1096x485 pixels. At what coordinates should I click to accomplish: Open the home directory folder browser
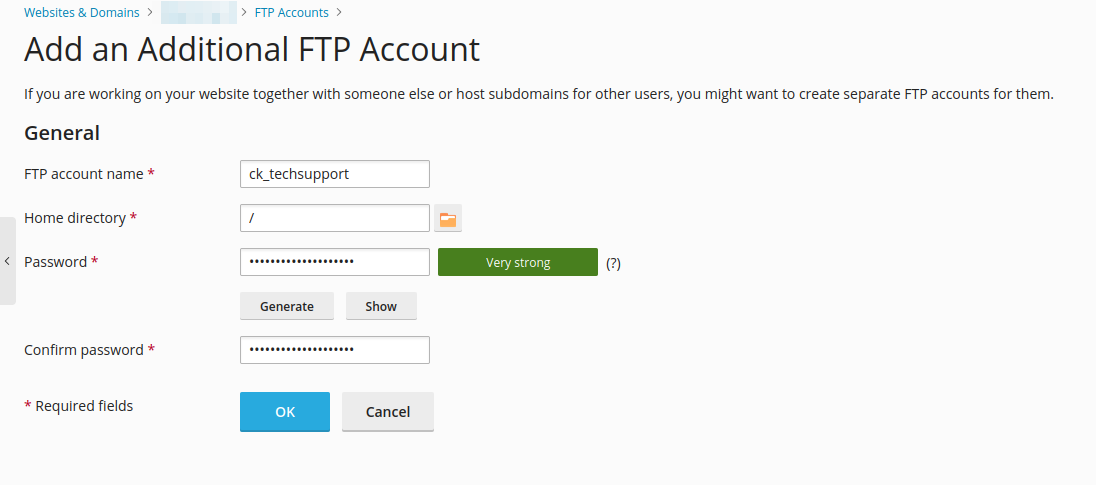(447, 218)
